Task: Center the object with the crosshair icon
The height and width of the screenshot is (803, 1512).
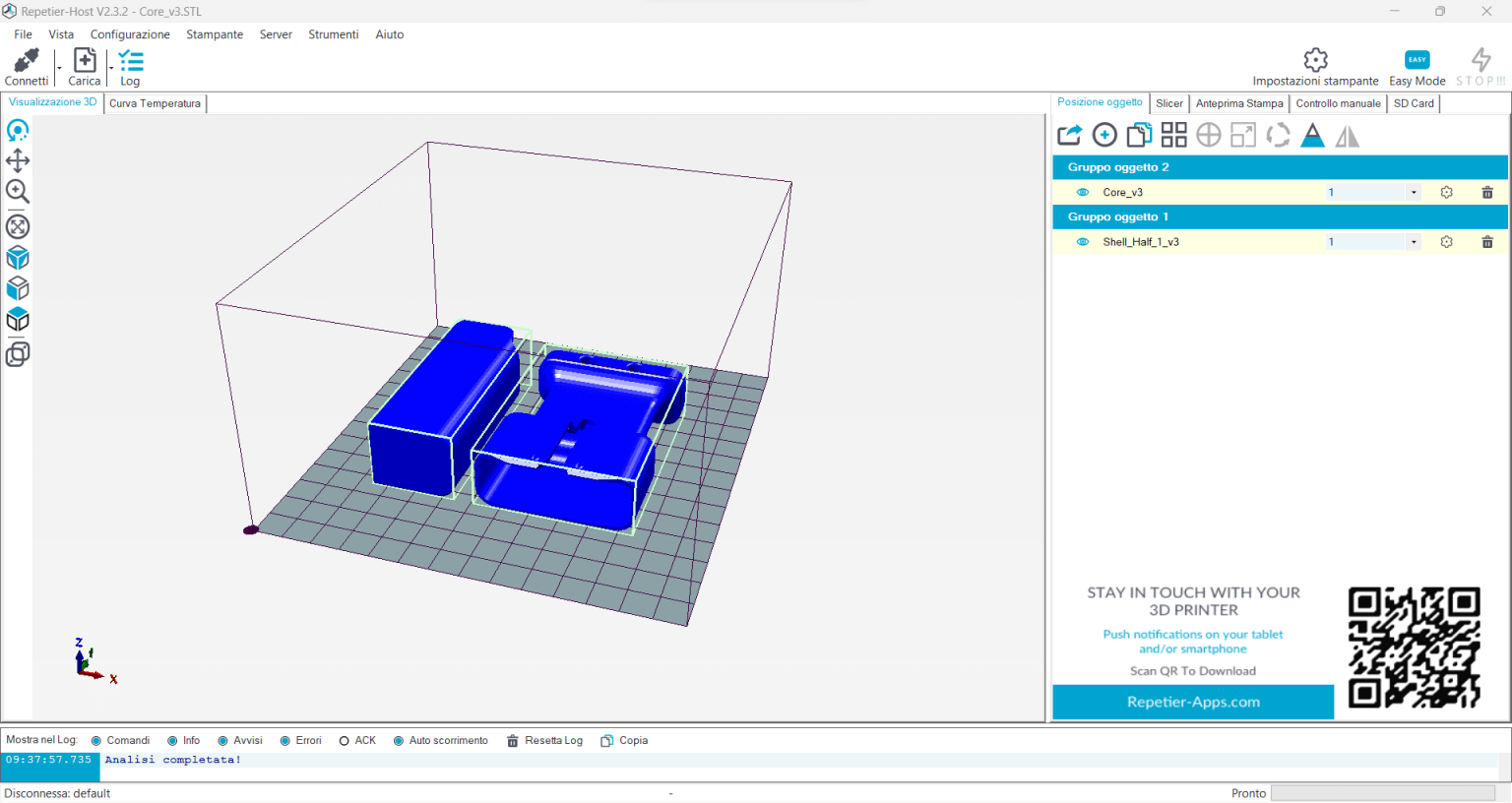Action: [1207, 135]
